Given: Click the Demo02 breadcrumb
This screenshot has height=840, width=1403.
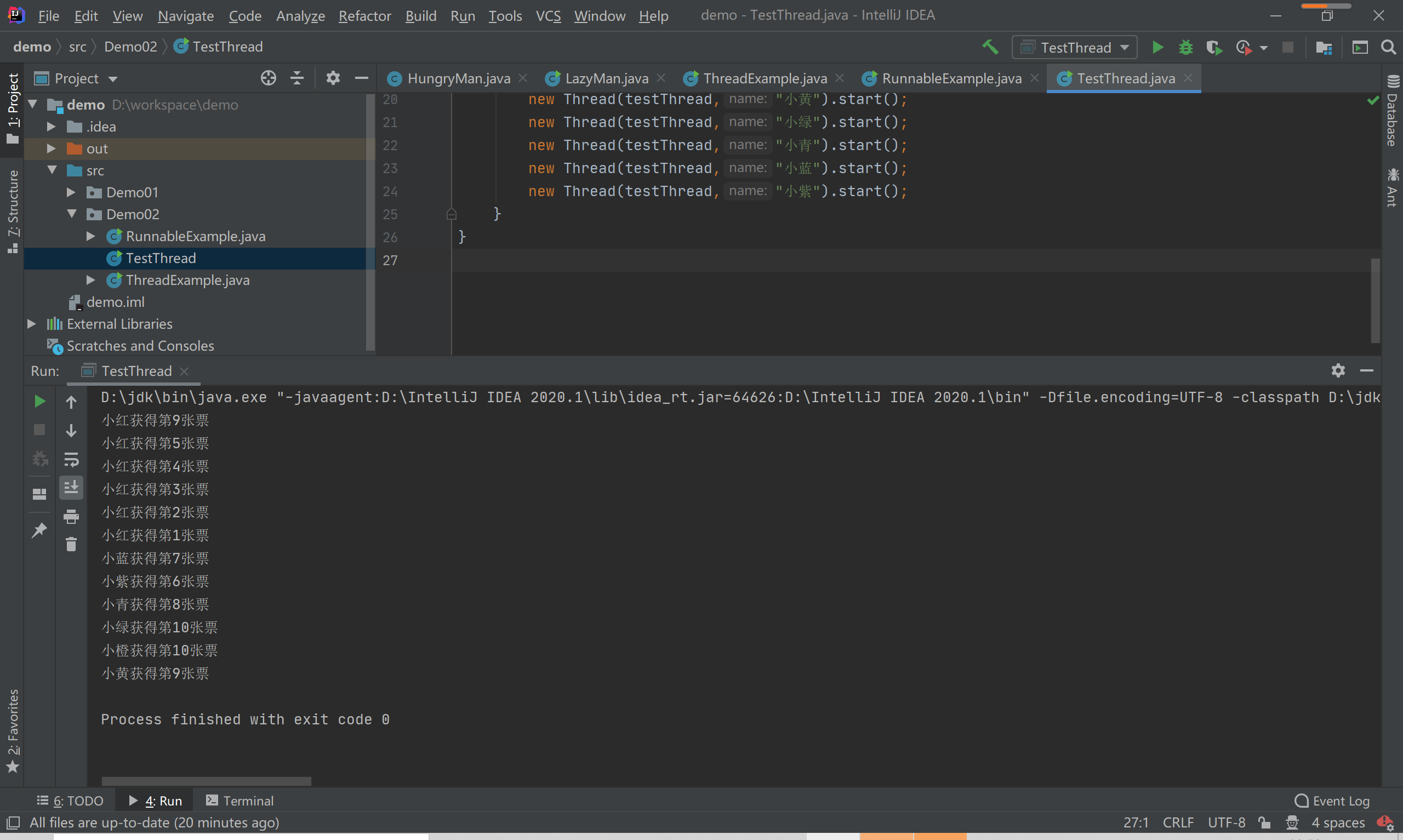Looking at the screenshot, I should (x=130, y=47).
